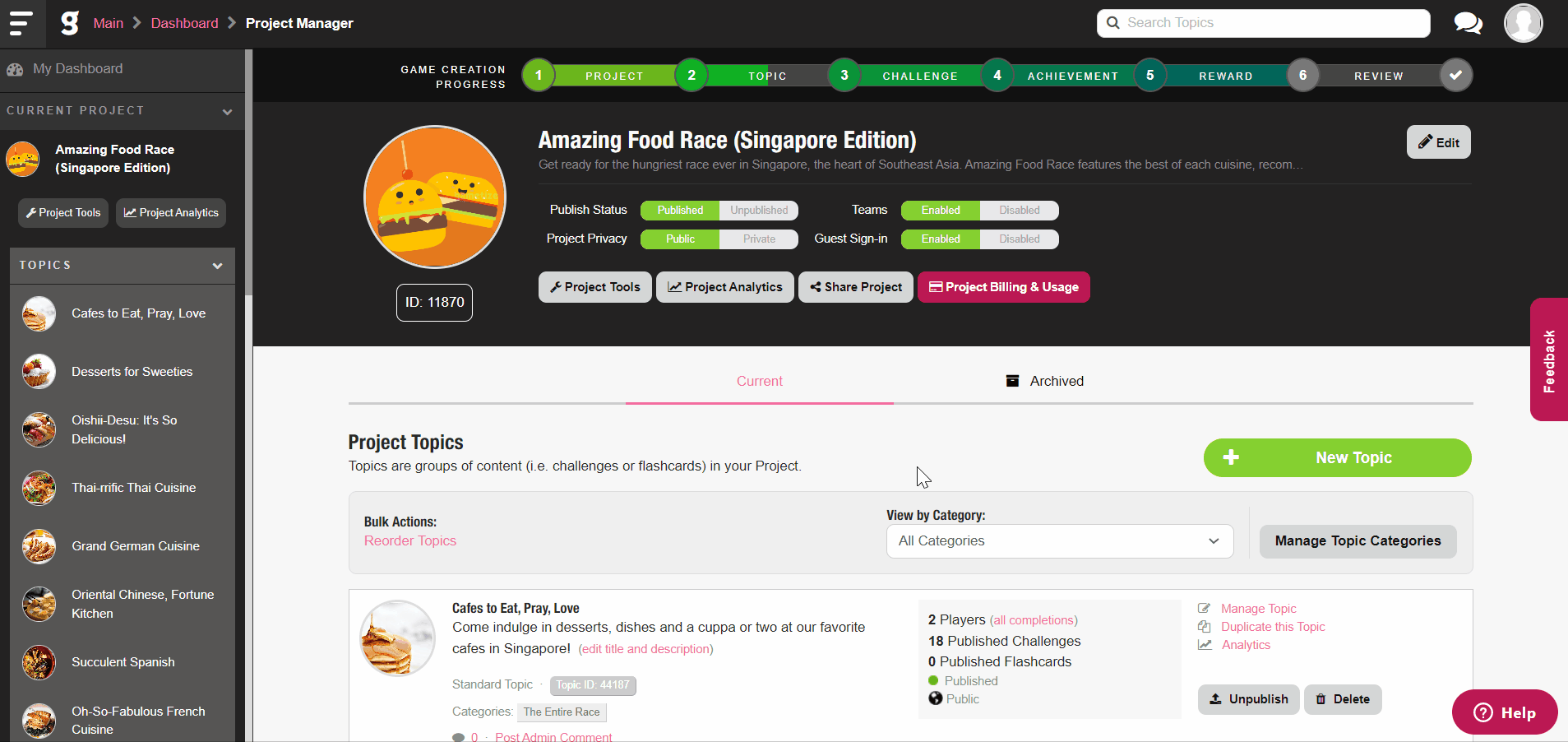
Task: Click Dashboard in the breadcrumb
Action: tap(185, 23)
